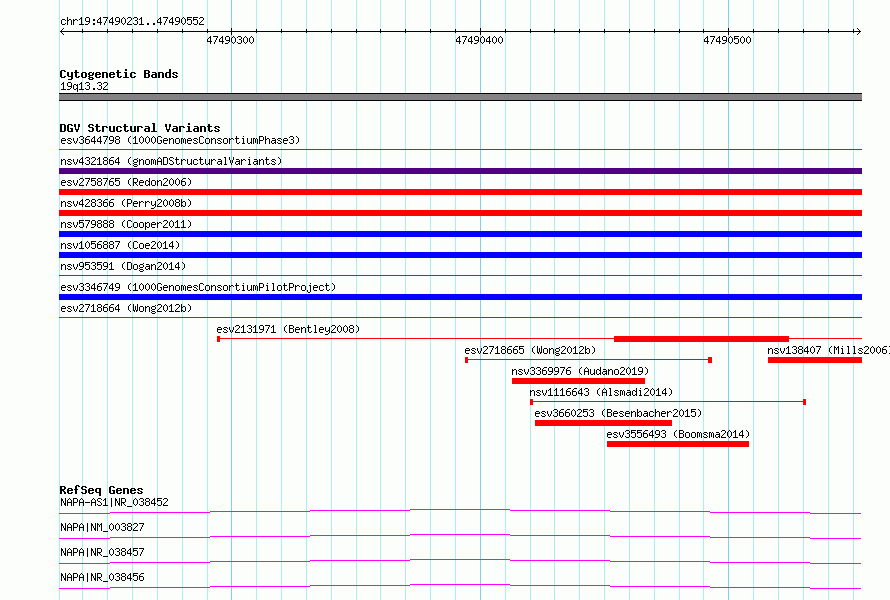Click the chr19:47490231..47490552 region label

click(x=132, y=21)
